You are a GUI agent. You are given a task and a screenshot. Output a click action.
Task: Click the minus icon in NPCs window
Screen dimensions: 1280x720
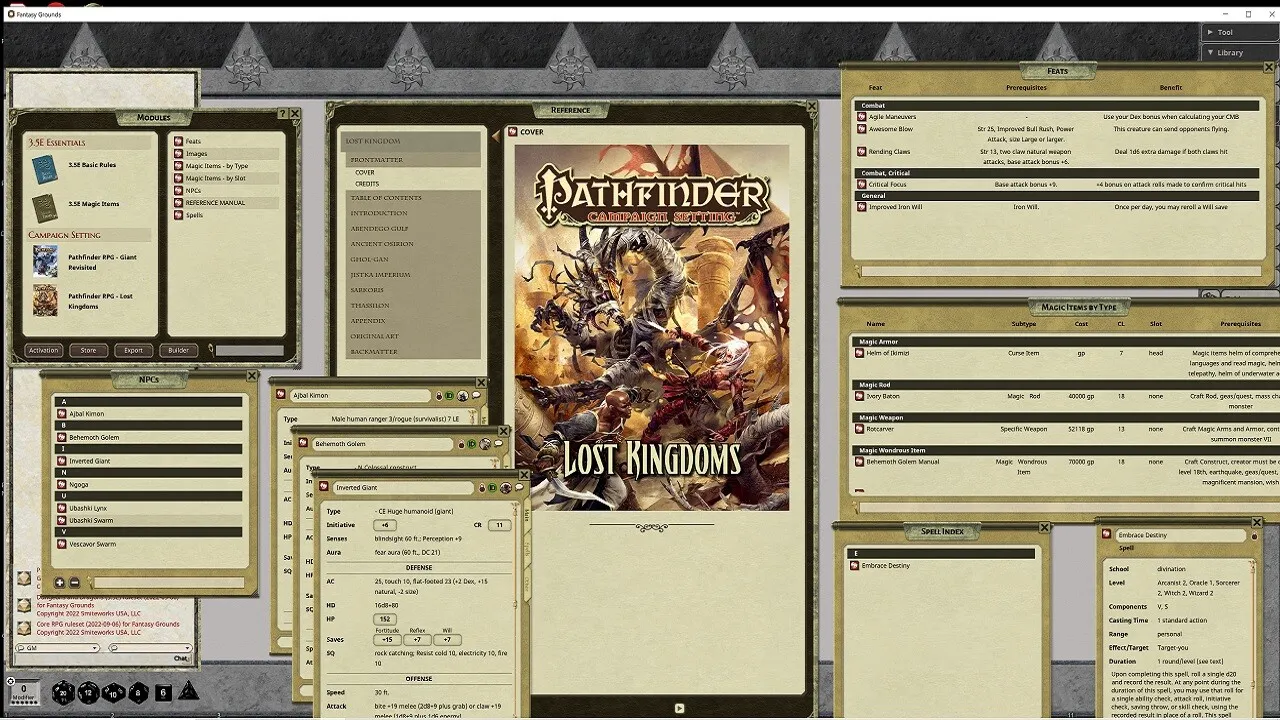(74, 582)
